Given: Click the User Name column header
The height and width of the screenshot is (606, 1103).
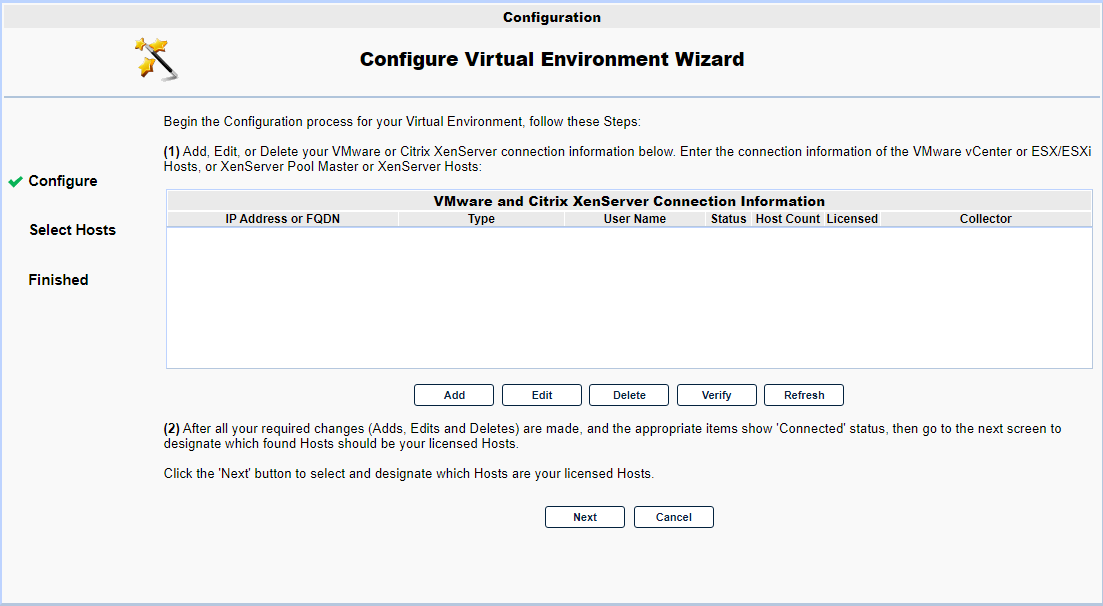Looking at the screenshot, I should click(x=634, y=219).
